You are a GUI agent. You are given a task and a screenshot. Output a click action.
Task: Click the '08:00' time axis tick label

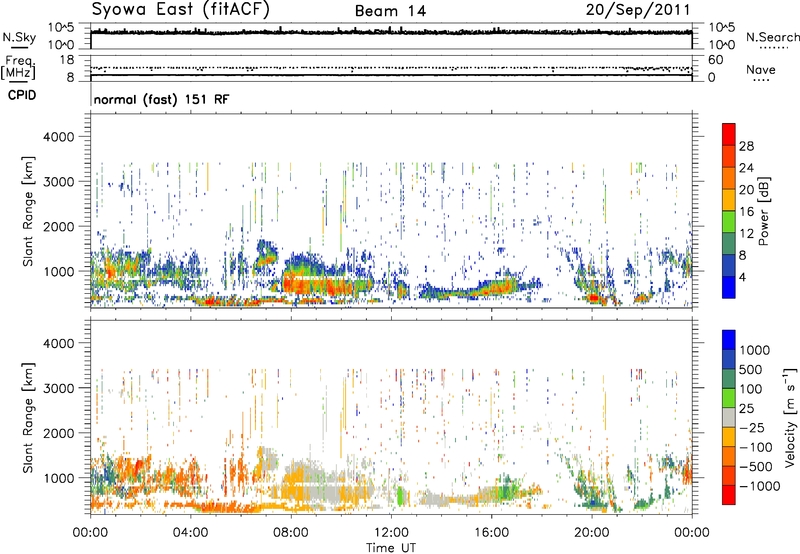pos(291,533)
